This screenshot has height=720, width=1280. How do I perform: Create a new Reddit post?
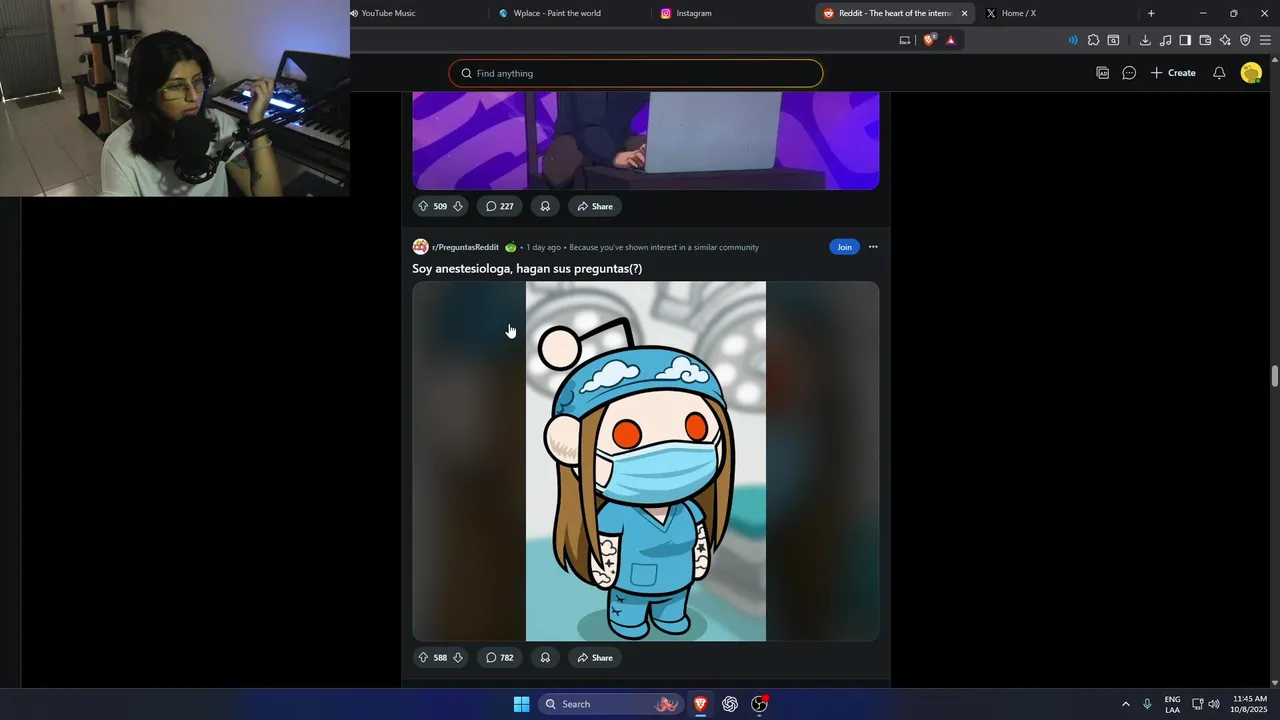click(1173, 73)
